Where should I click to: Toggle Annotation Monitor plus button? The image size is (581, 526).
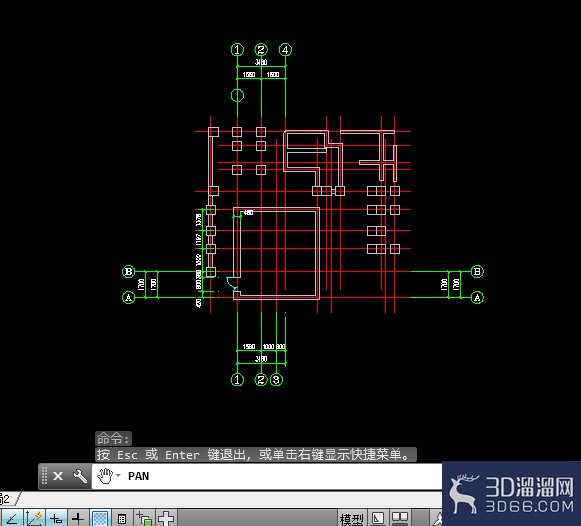[x=166, y=519]
